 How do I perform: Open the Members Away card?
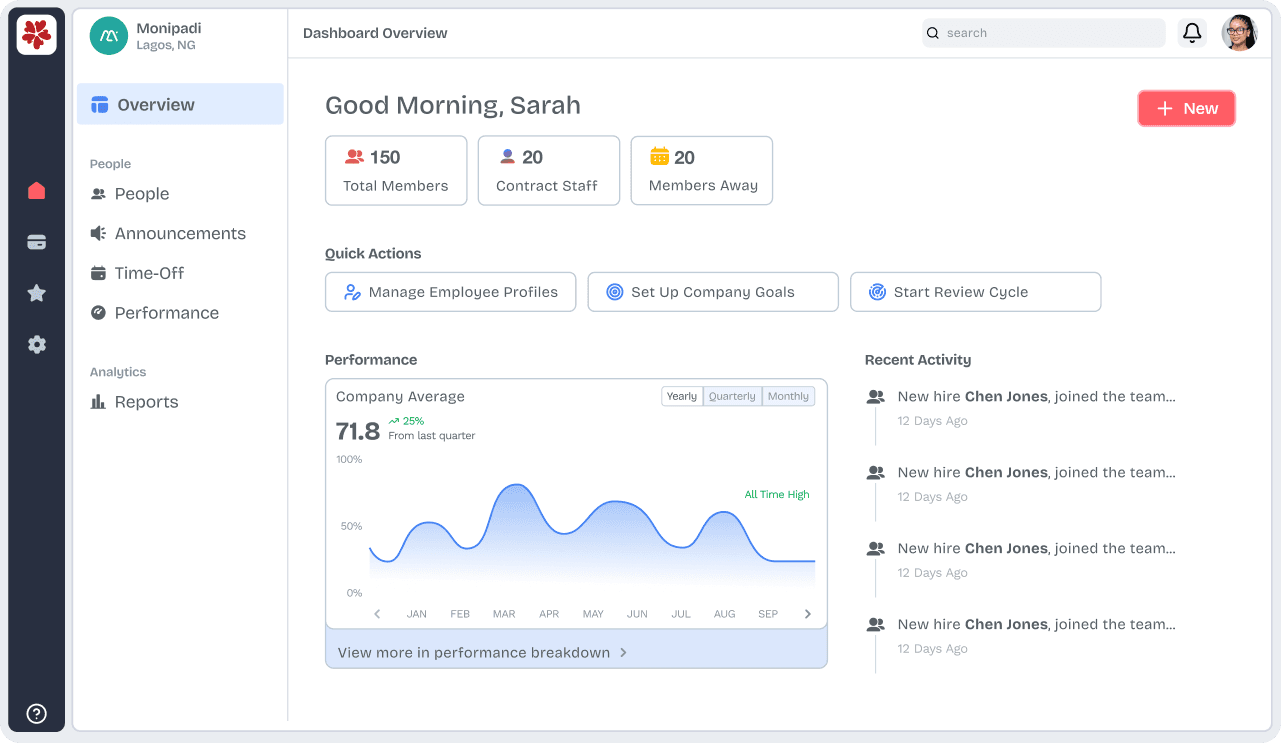pyautogui.click(x=702, y=171)
